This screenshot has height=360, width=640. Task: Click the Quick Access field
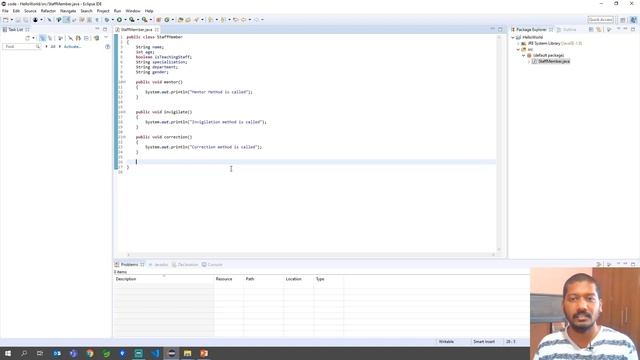[x=600, y=20]
